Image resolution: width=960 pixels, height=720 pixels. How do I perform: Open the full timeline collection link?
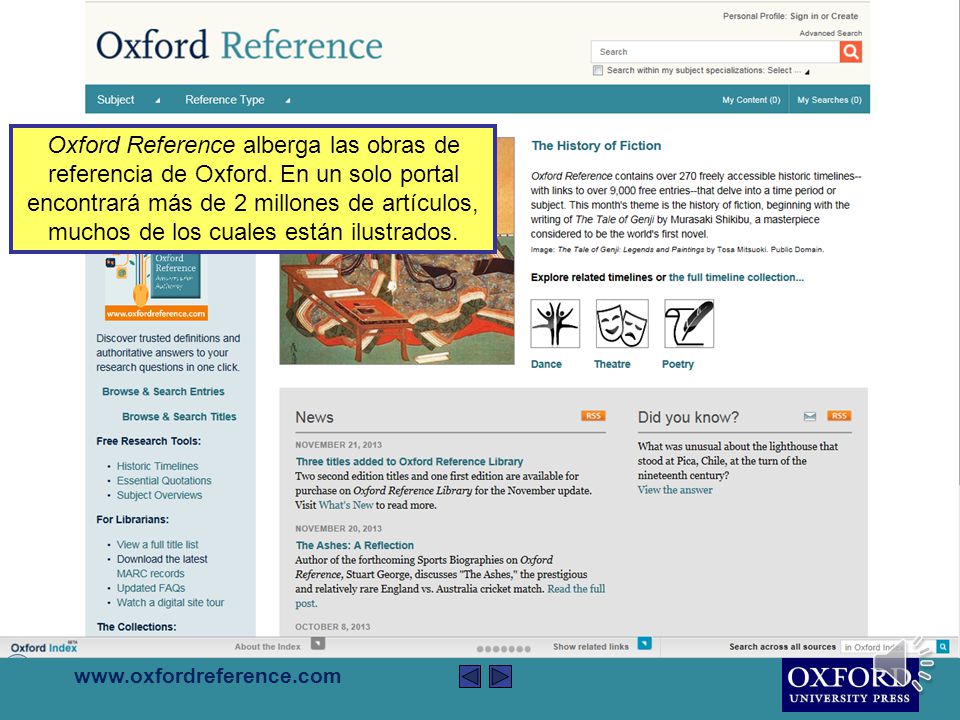[736, 277]
